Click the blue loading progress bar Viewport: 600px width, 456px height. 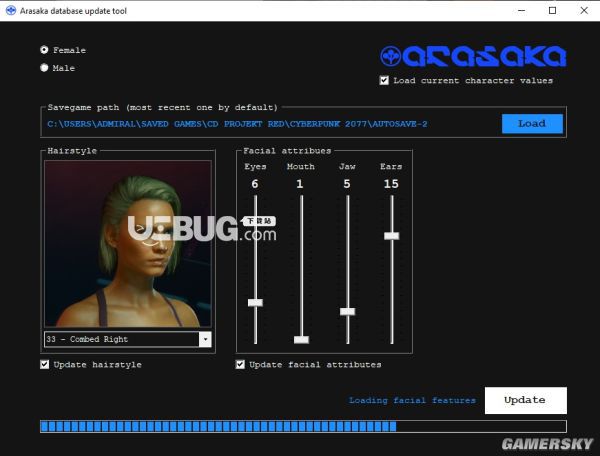pos(303,426)
